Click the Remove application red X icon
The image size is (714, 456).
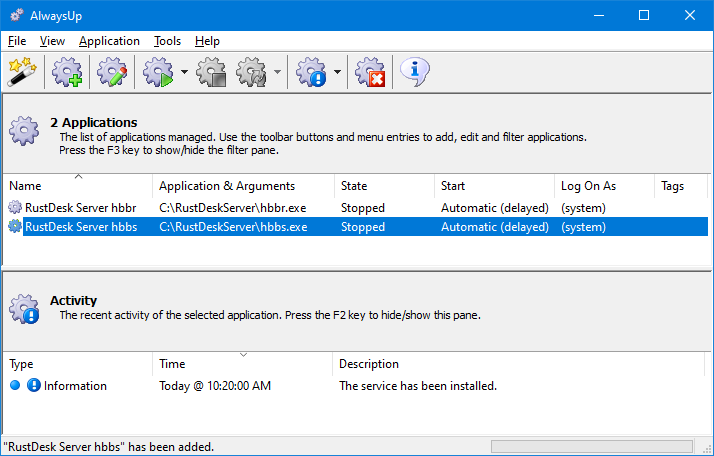(370, 72)
